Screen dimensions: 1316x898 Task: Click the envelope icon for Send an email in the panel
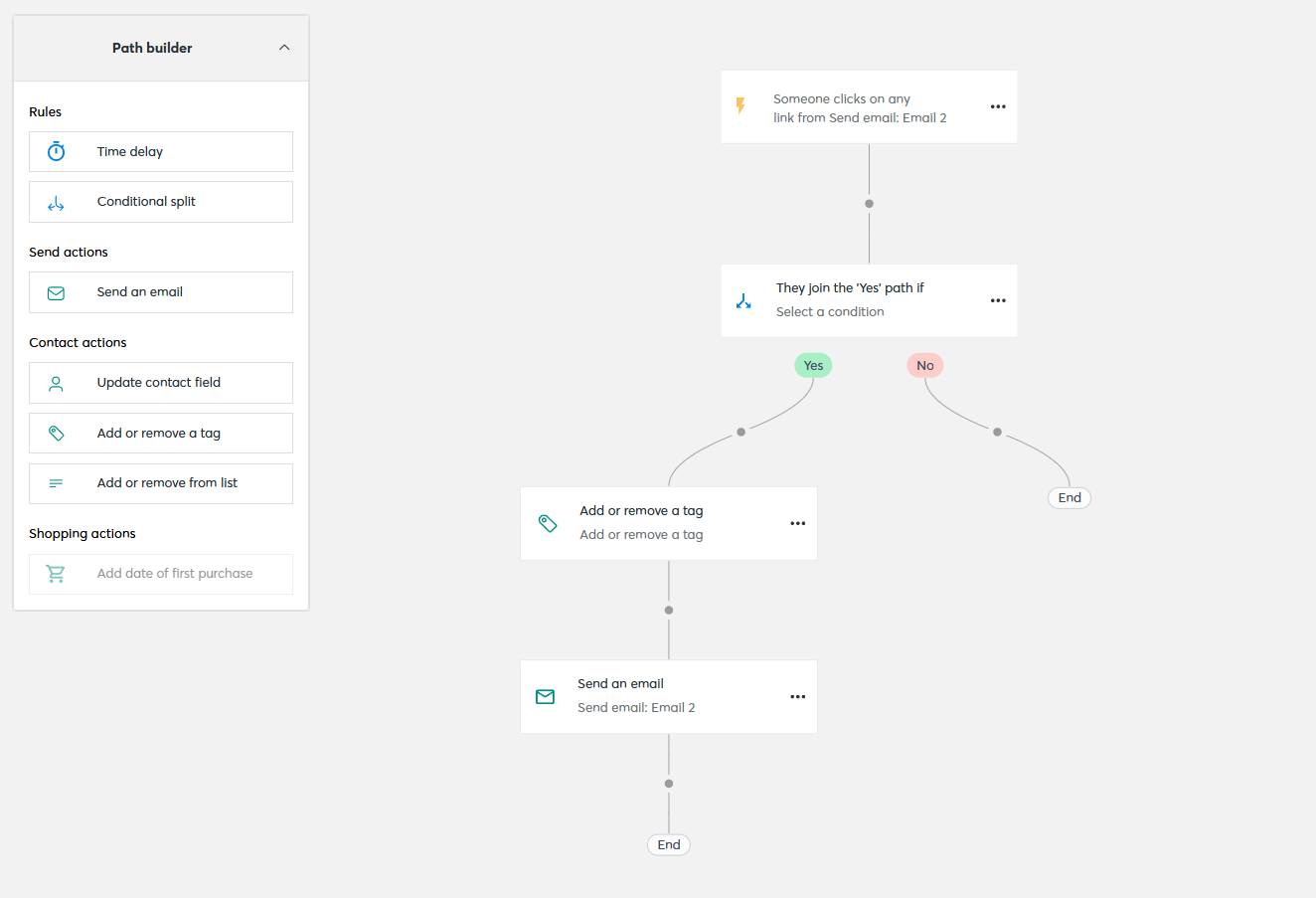coord(57,292)
